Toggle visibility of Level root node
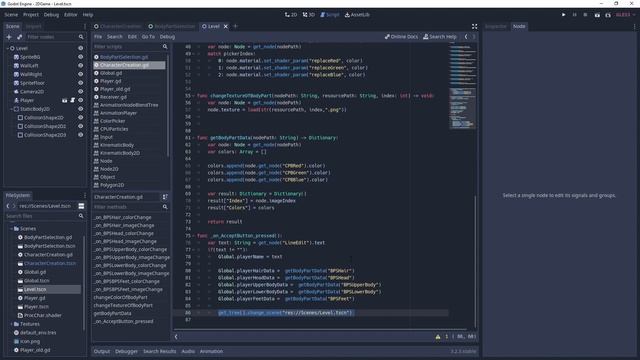Image resolution: width=640 pixels, height=360 pixels. pyautogui.click(x=80, y=48)
